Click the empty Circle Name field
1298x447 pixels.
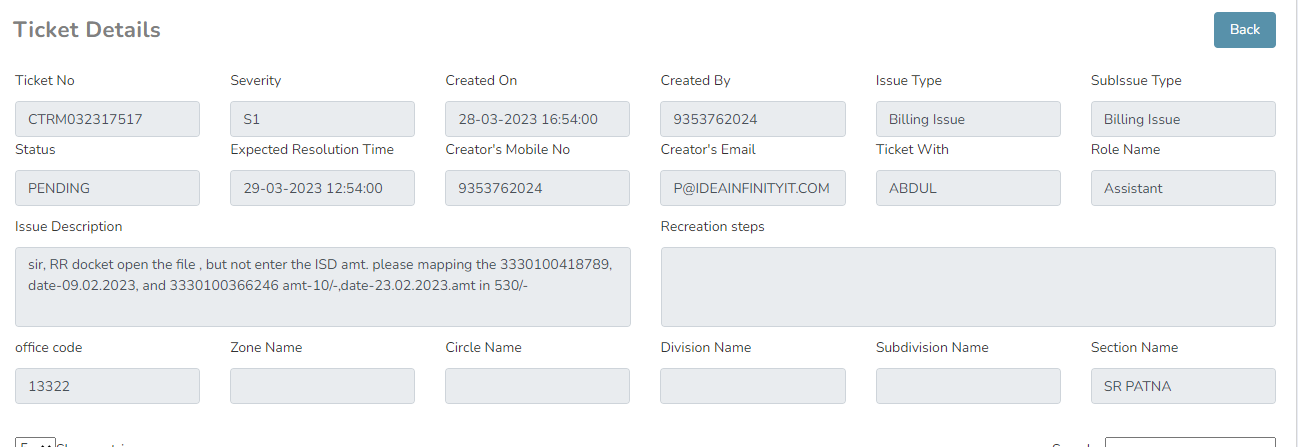537,386
